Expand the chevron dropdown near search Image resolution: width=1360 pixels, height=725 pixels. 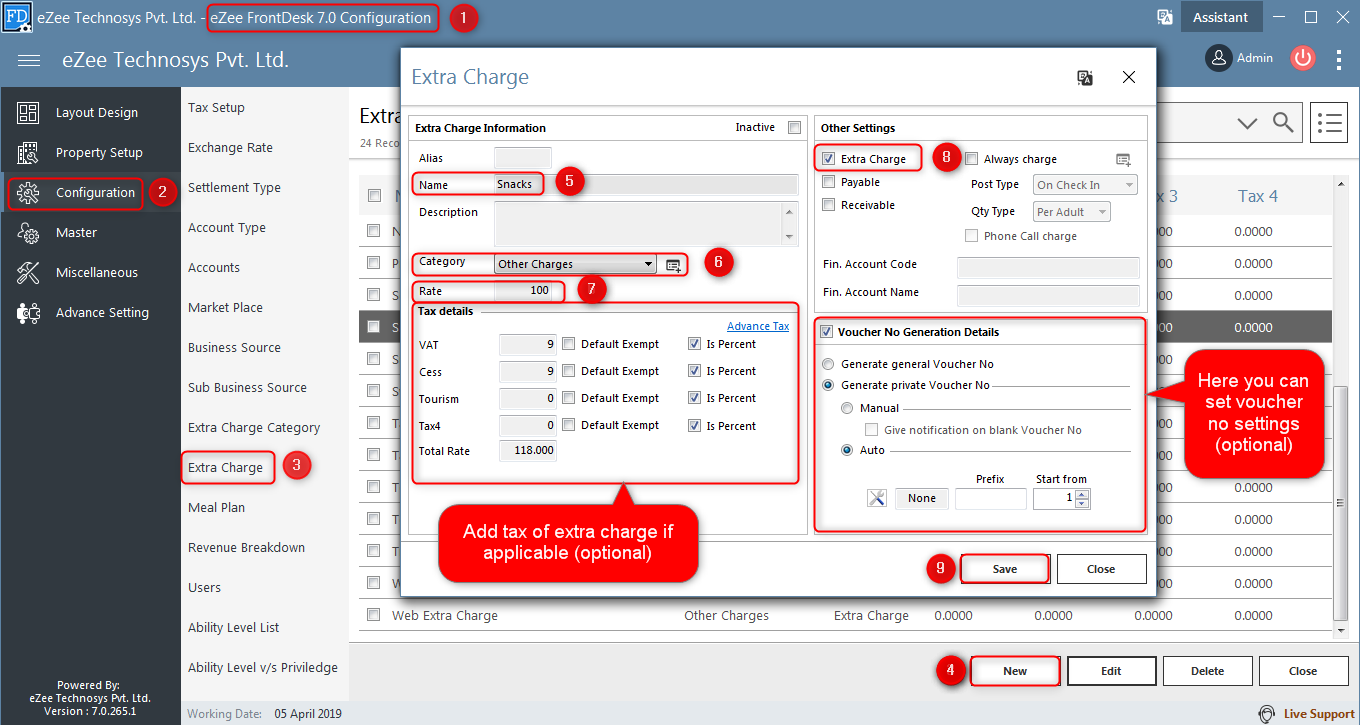[x=1247, y=123]
